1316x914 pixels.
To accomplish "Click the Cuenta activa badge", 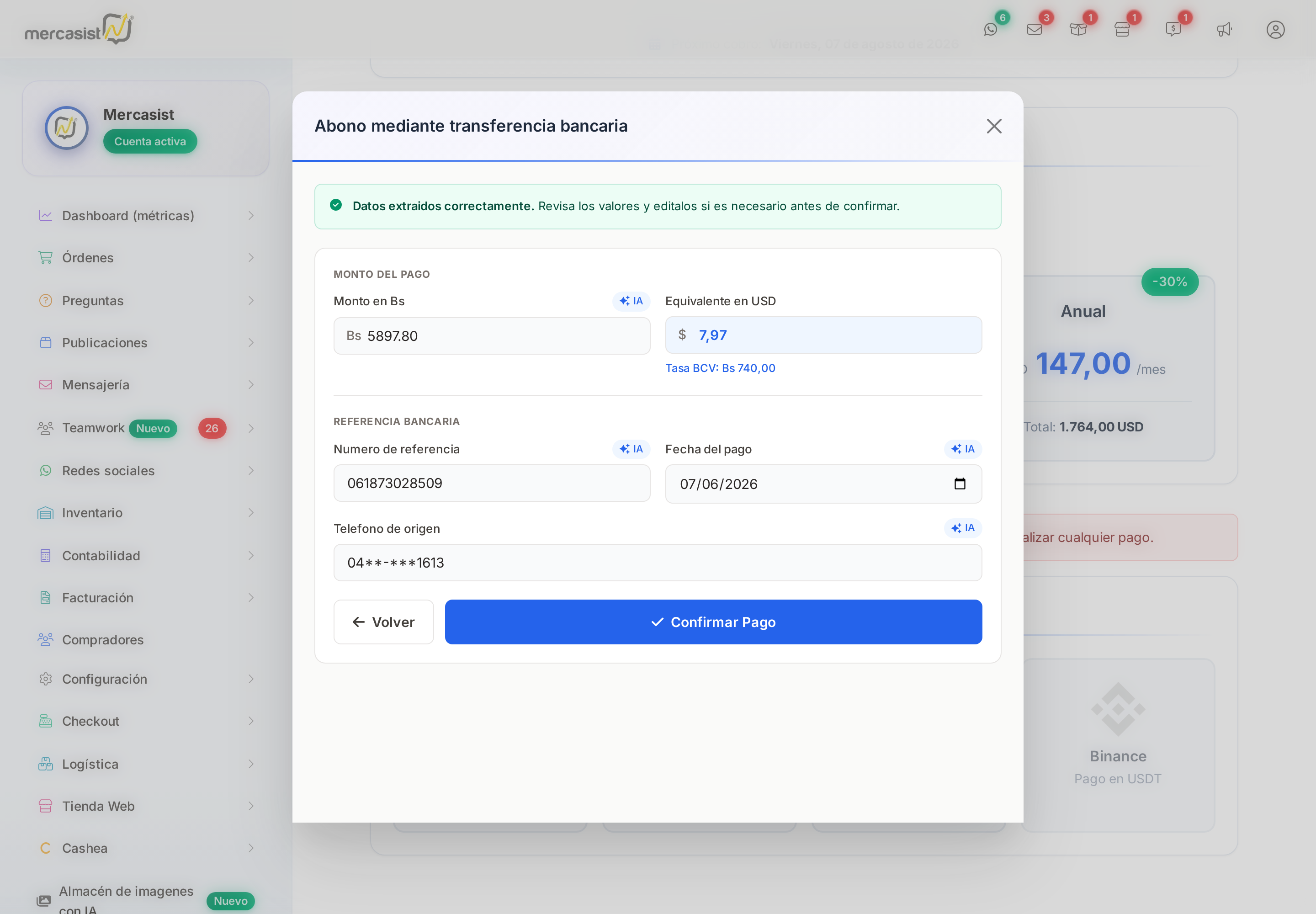I will pos(150,142).
